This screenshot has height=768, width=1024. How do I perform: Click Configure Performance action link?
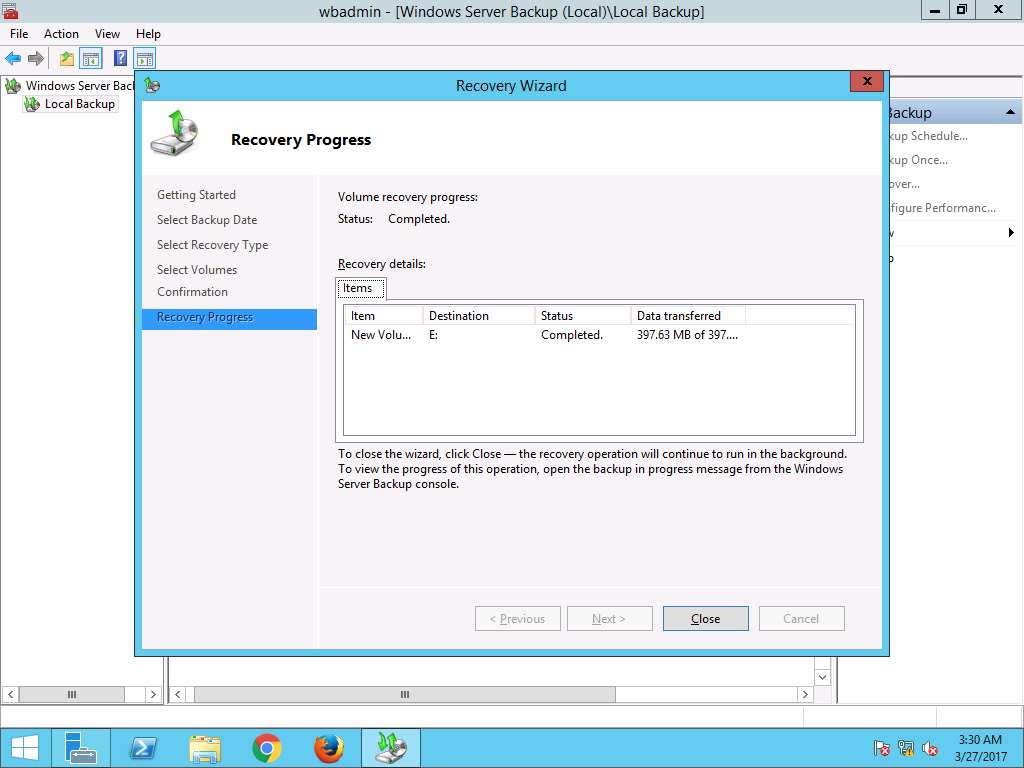tap(942, 208)
